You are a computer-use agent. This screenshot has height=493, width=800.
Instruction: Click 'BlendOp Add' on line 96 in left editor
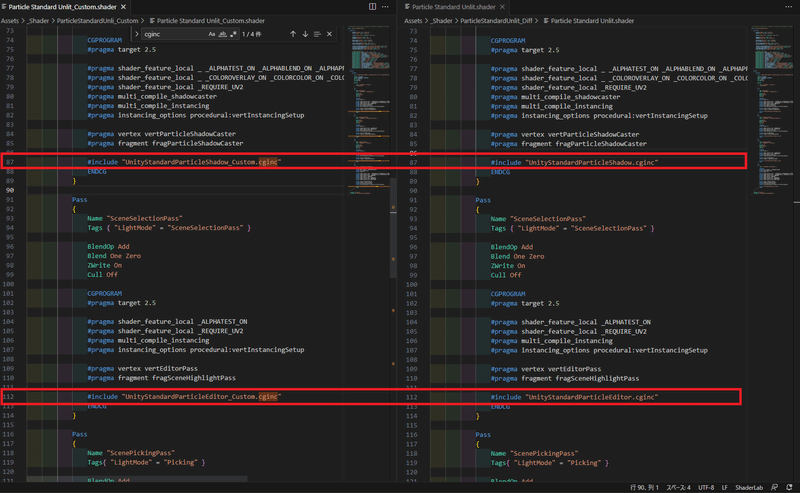(x=108, y=246)
